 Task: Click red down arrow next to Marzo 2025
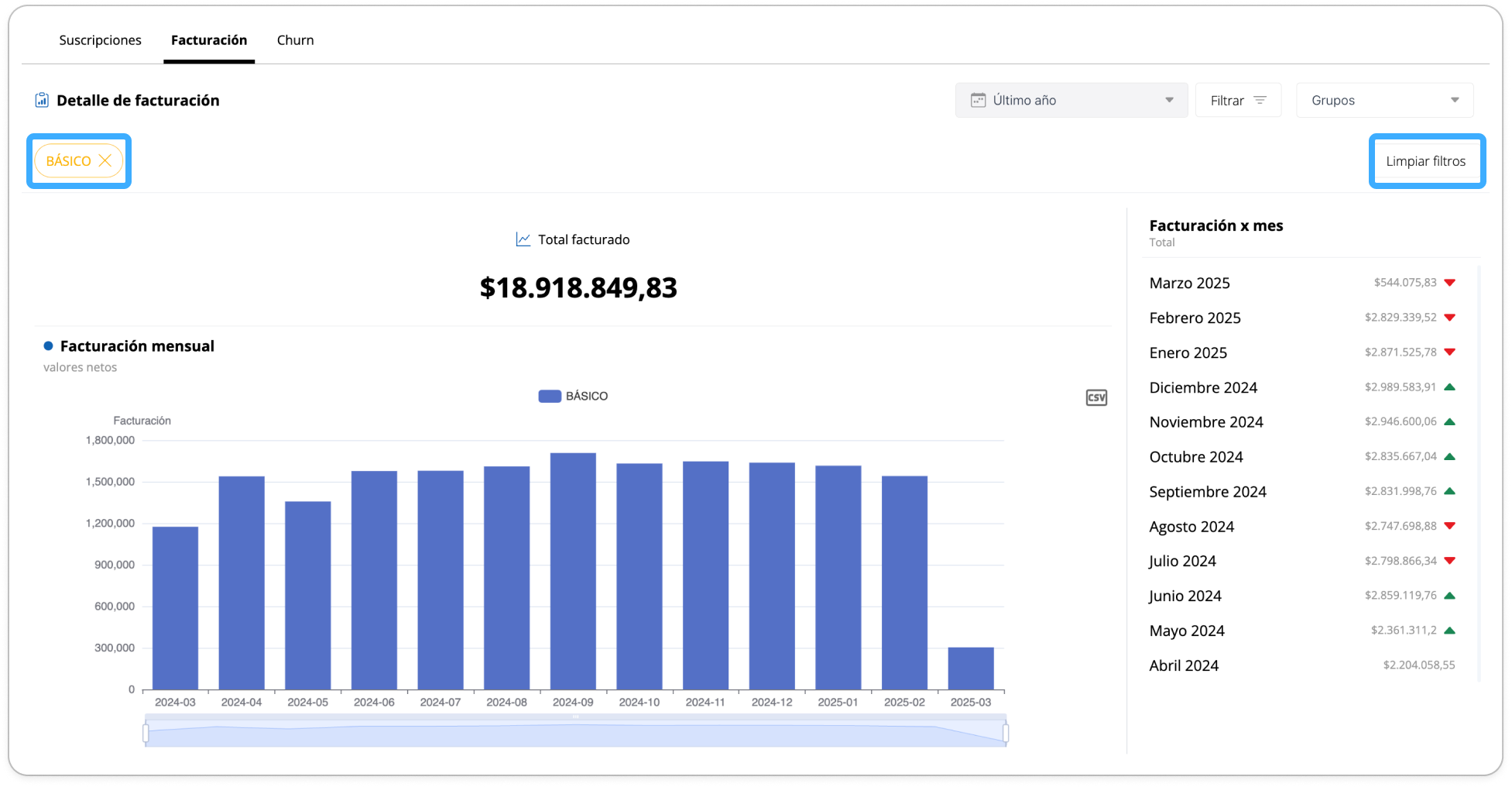(x=1449, y=283)
